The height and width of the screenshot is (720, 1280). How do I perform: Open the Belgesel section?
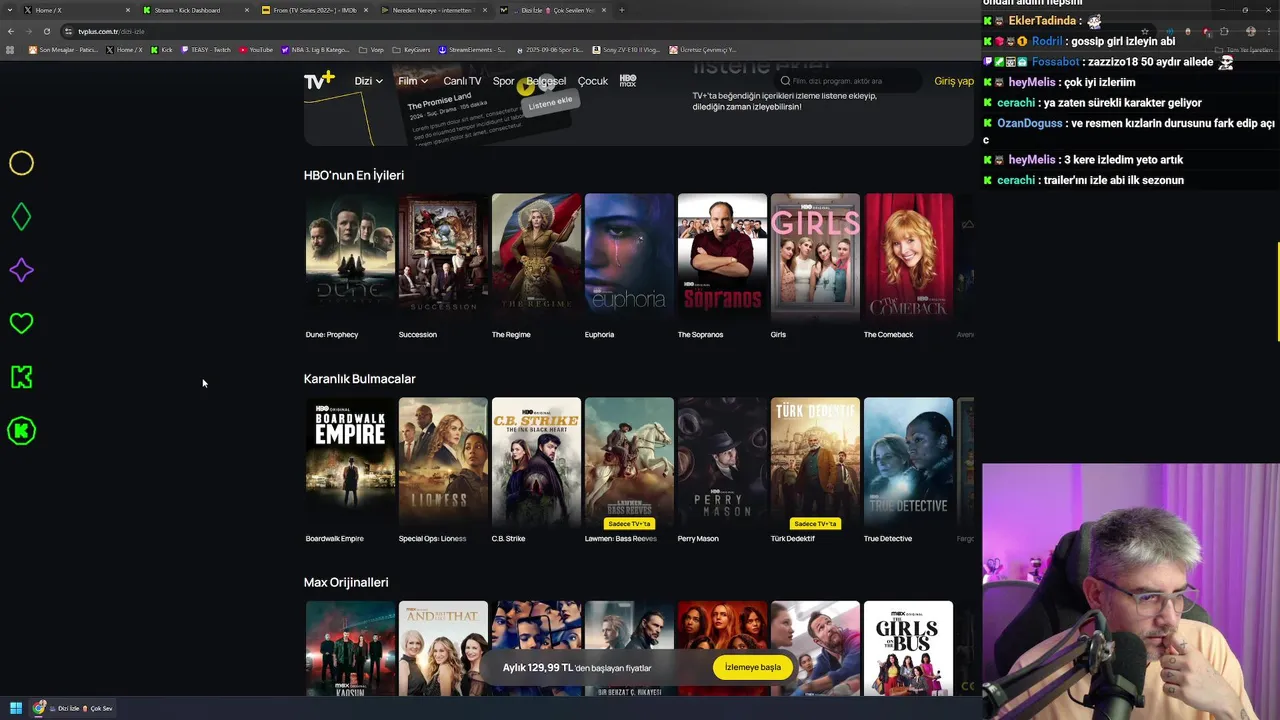pos(546,81)
